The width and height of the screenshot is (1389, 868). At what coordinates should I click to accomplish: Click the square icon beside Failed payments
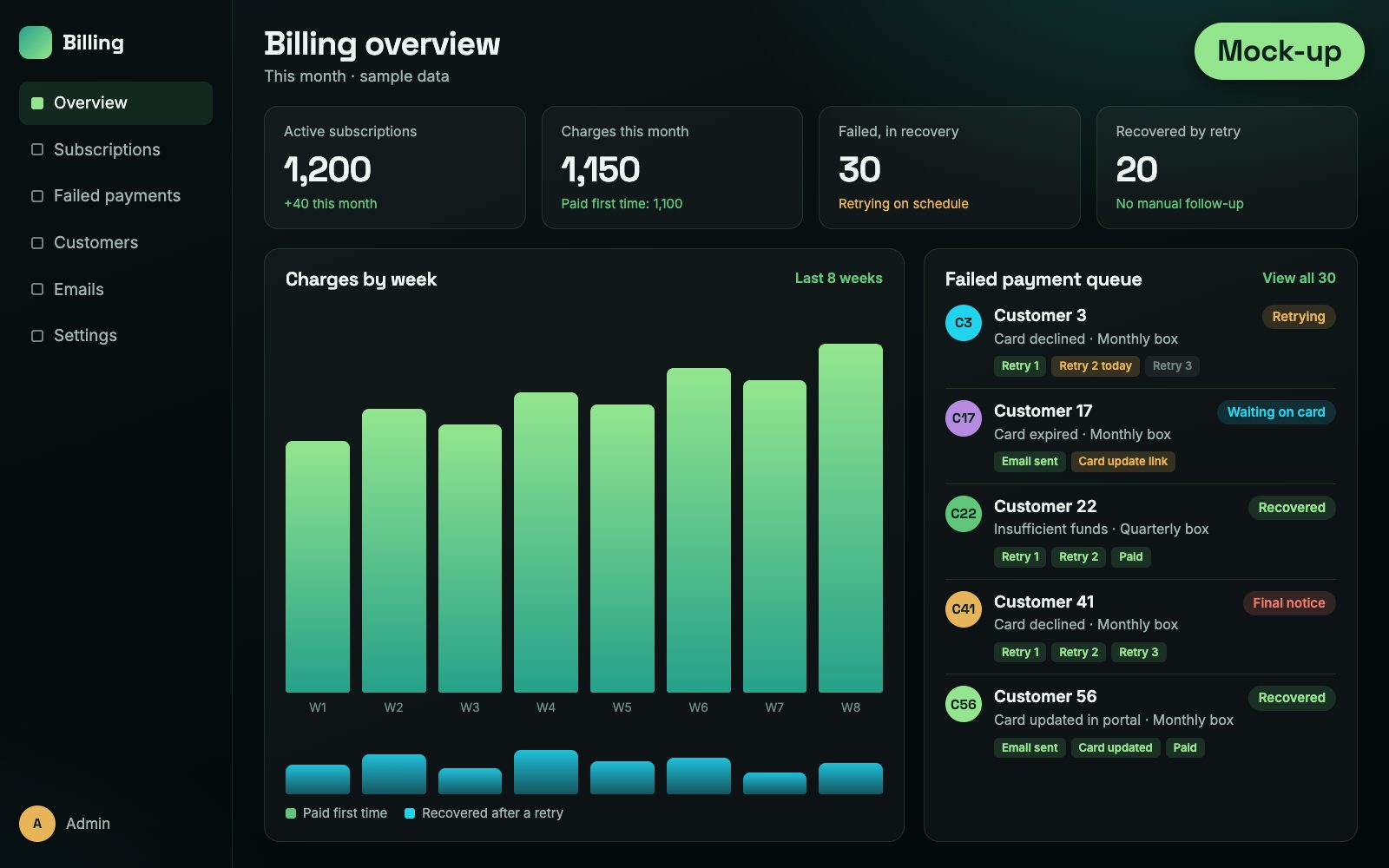(37, 196)
